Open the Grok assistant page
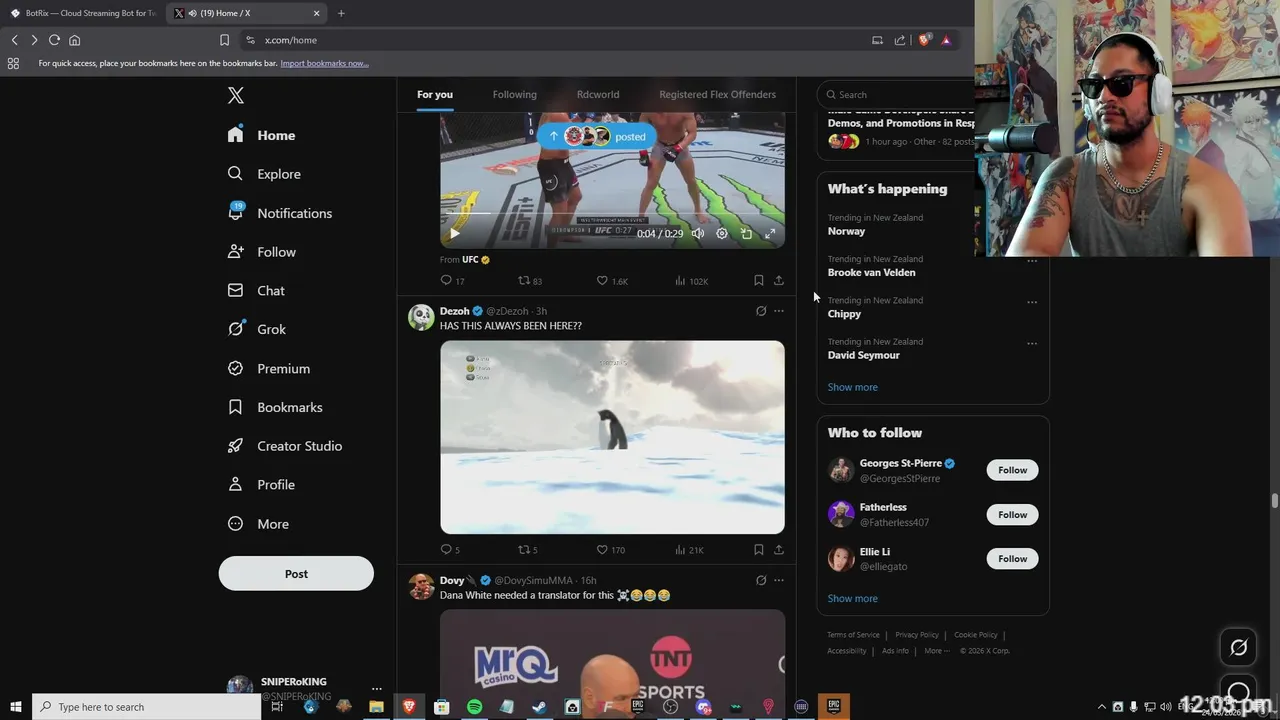The image size is (1280, 720). (256, 329)
